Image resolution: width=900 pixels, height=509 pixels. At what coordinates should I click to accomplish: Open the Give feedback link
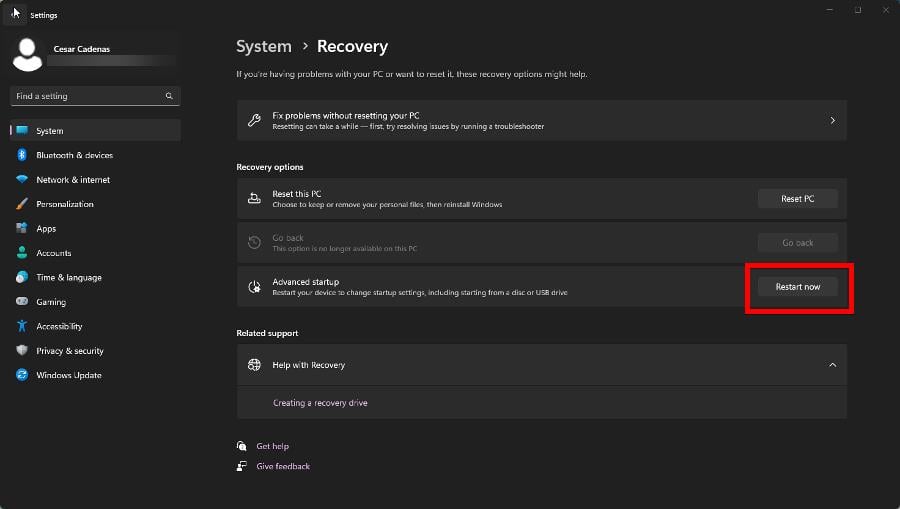[283, 466]
